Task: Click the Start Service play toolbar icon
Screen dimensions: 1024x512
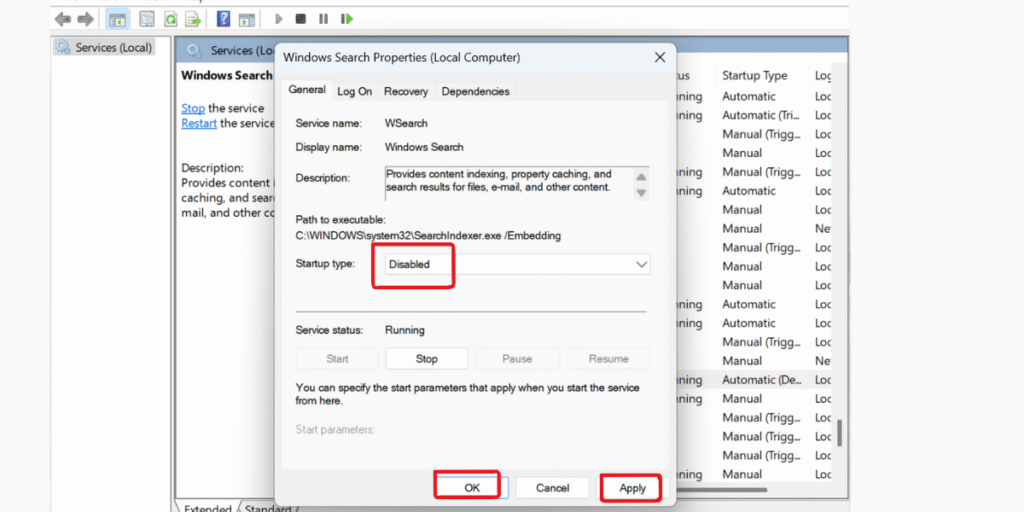Action: click(279, 20)
